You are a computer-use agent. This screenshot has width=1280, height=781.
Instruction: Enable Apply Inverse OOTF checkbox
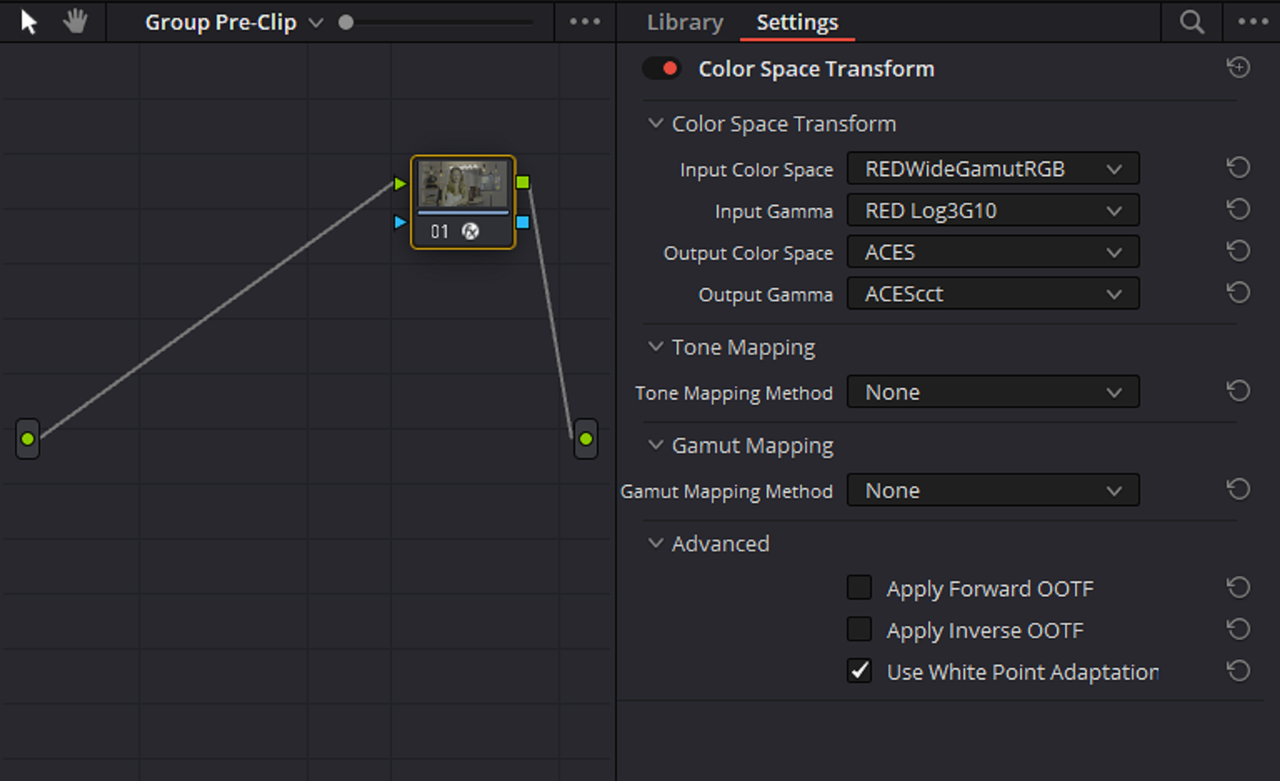[x=859, y=629]
